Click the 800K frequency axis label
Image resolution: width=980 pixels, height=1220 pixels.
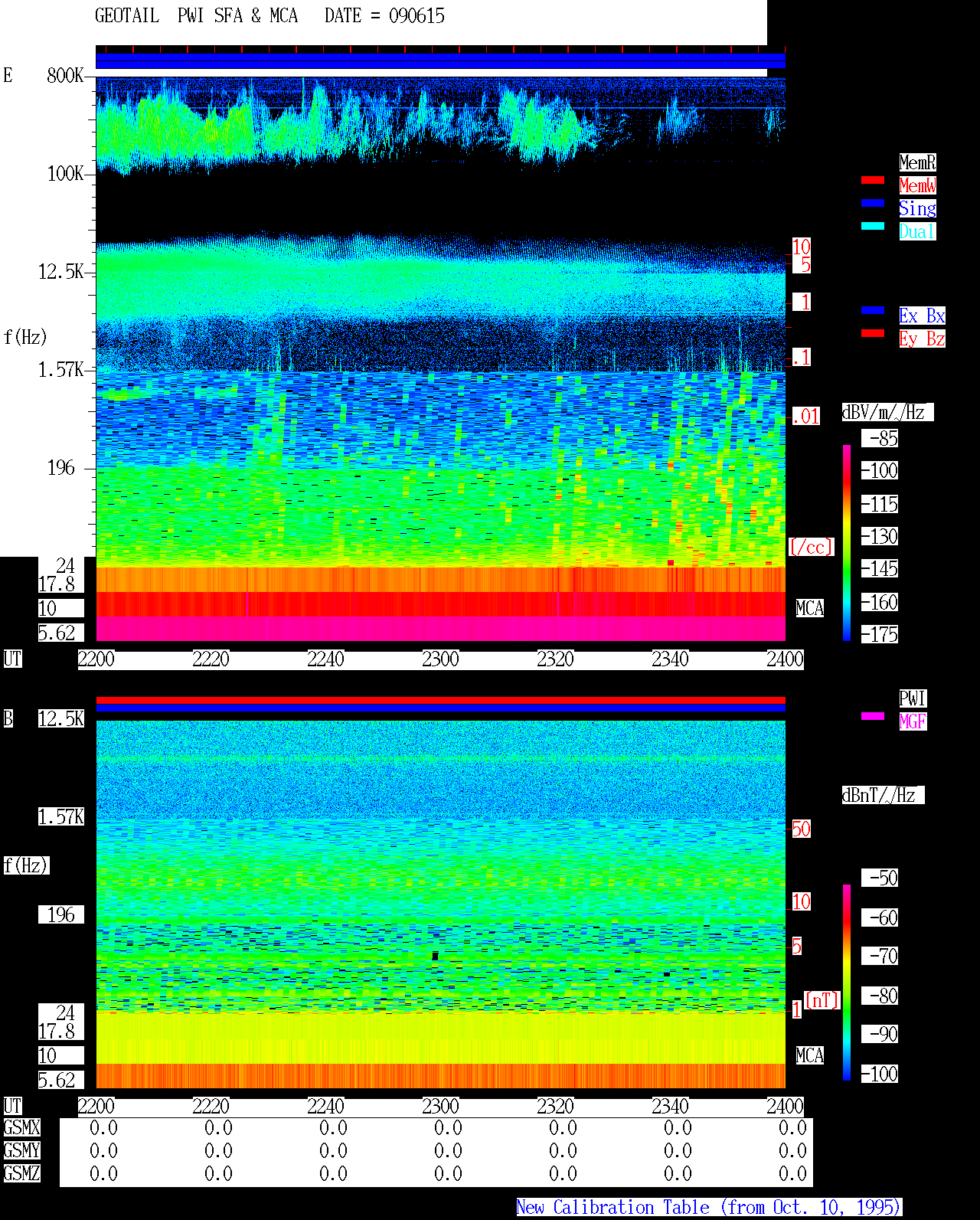65,76
